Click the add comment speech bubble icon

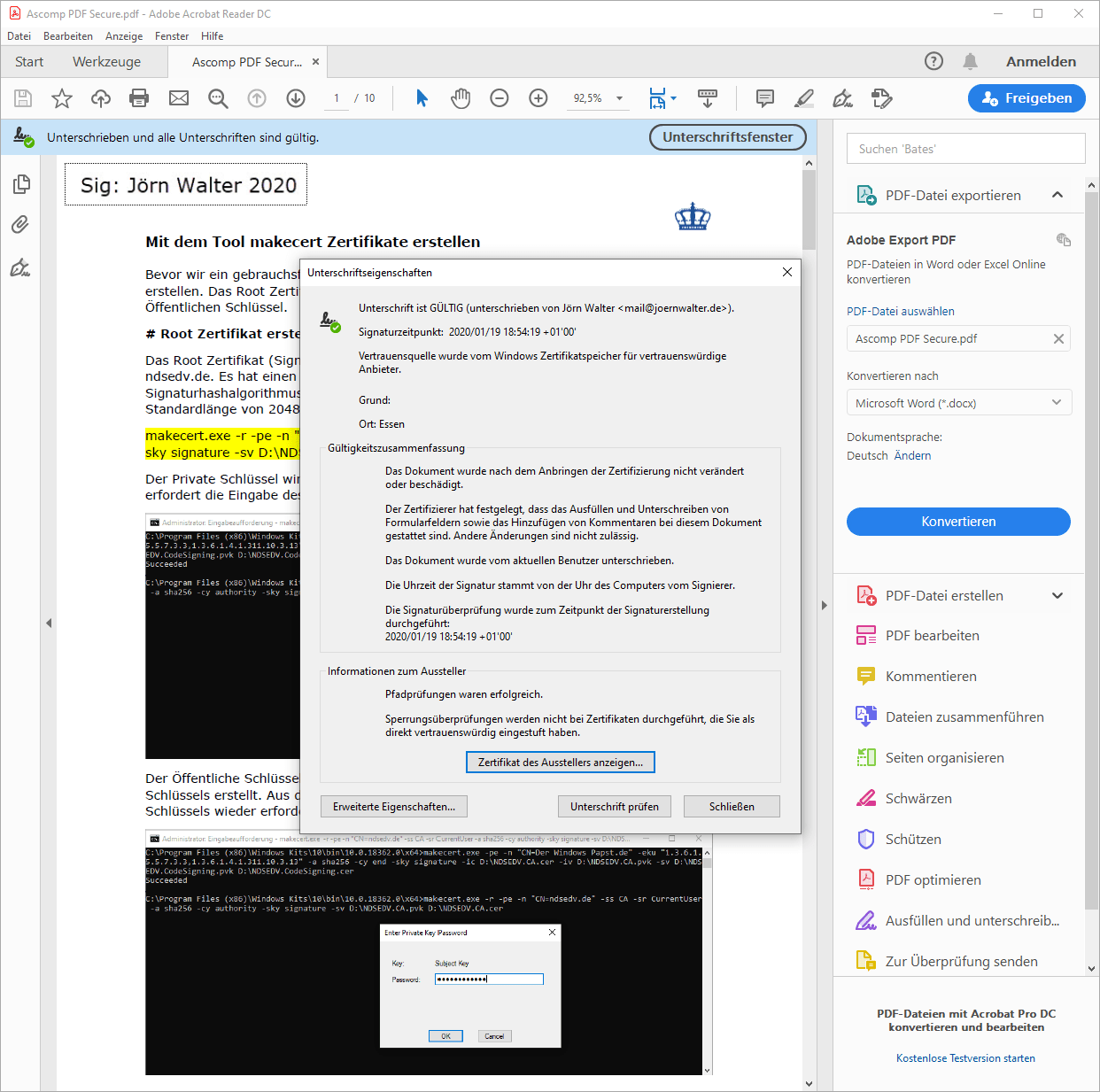(765, 98)
